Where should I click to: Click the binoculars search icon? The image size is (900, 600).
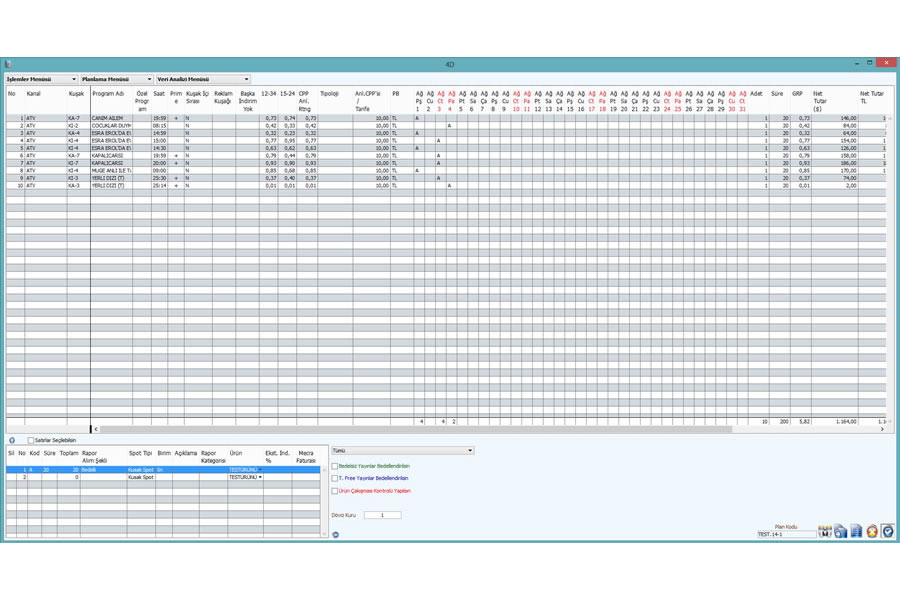coord(825,531)
